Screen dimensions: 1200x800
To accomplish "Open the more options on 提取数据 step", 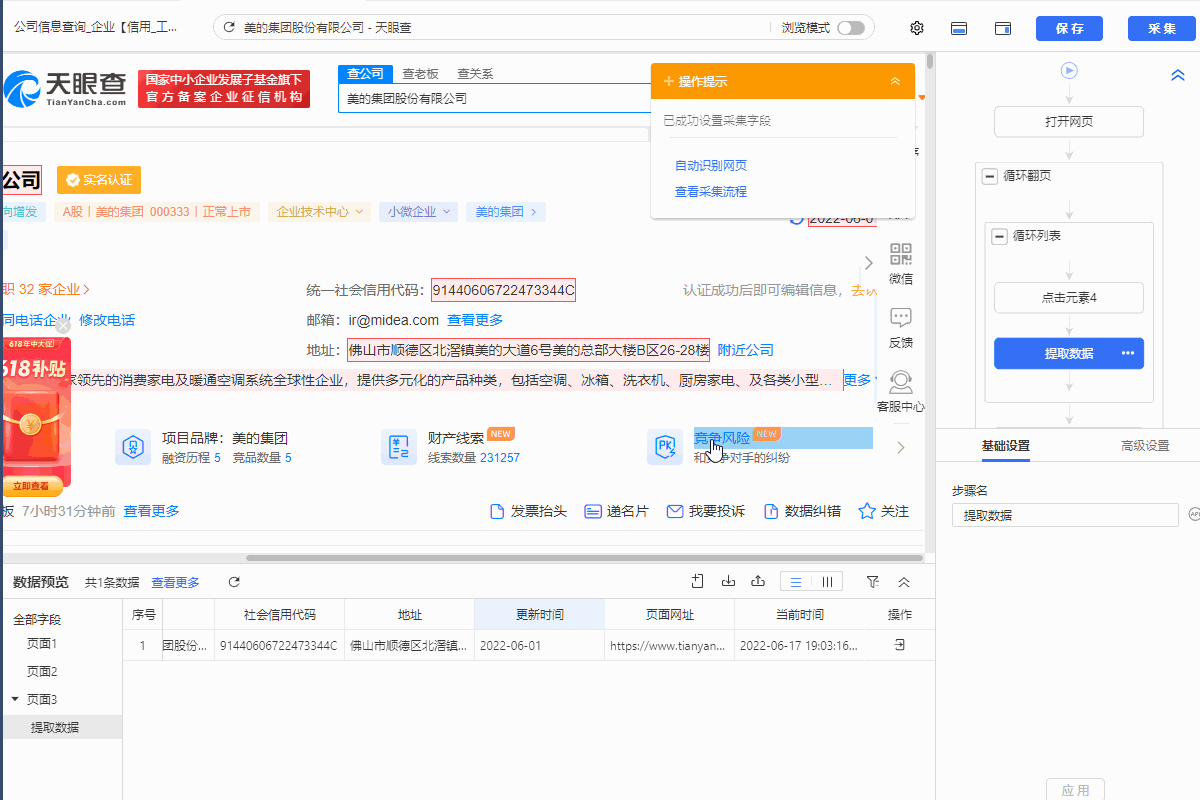I will (x=1128, y=353).
